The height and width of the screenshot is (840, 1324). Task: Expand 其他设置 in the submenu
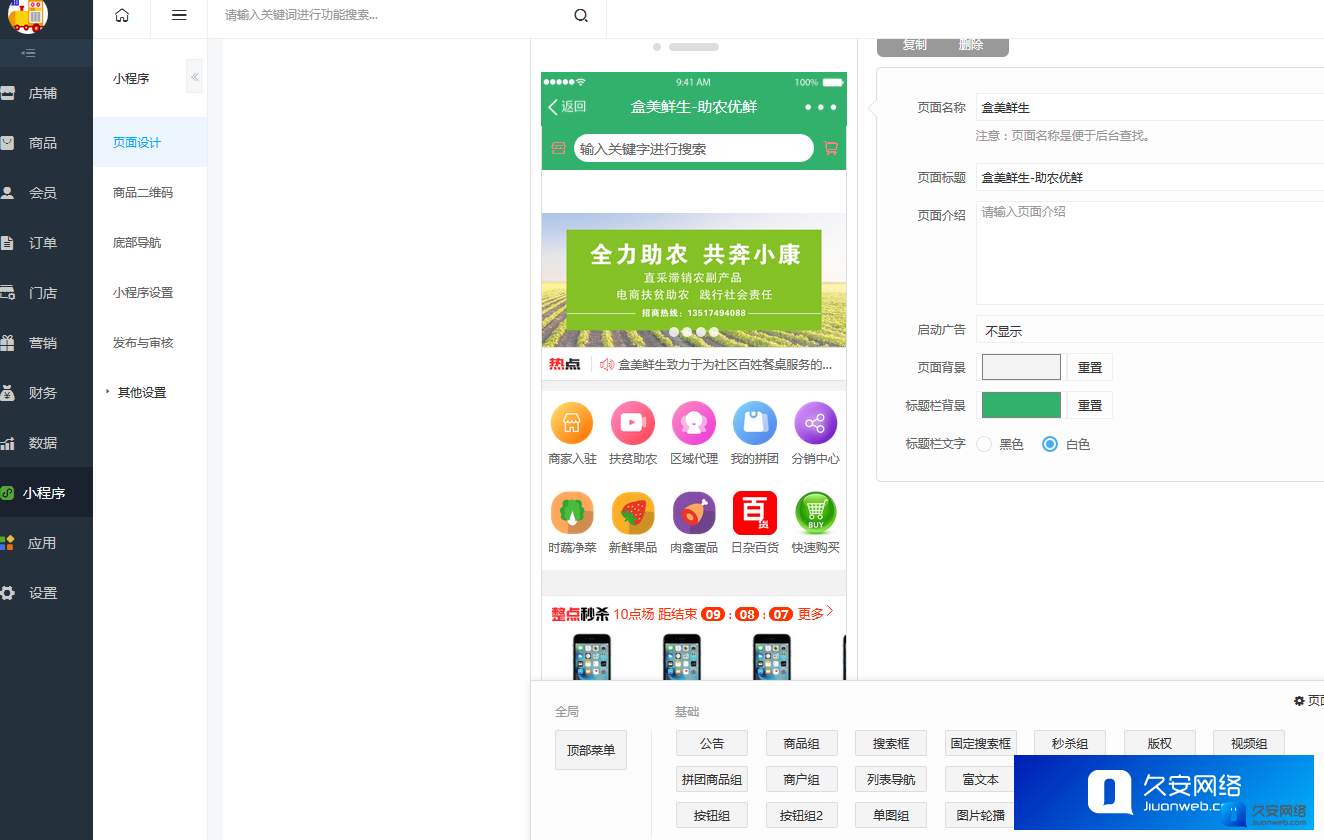click(x=141, y=393)
